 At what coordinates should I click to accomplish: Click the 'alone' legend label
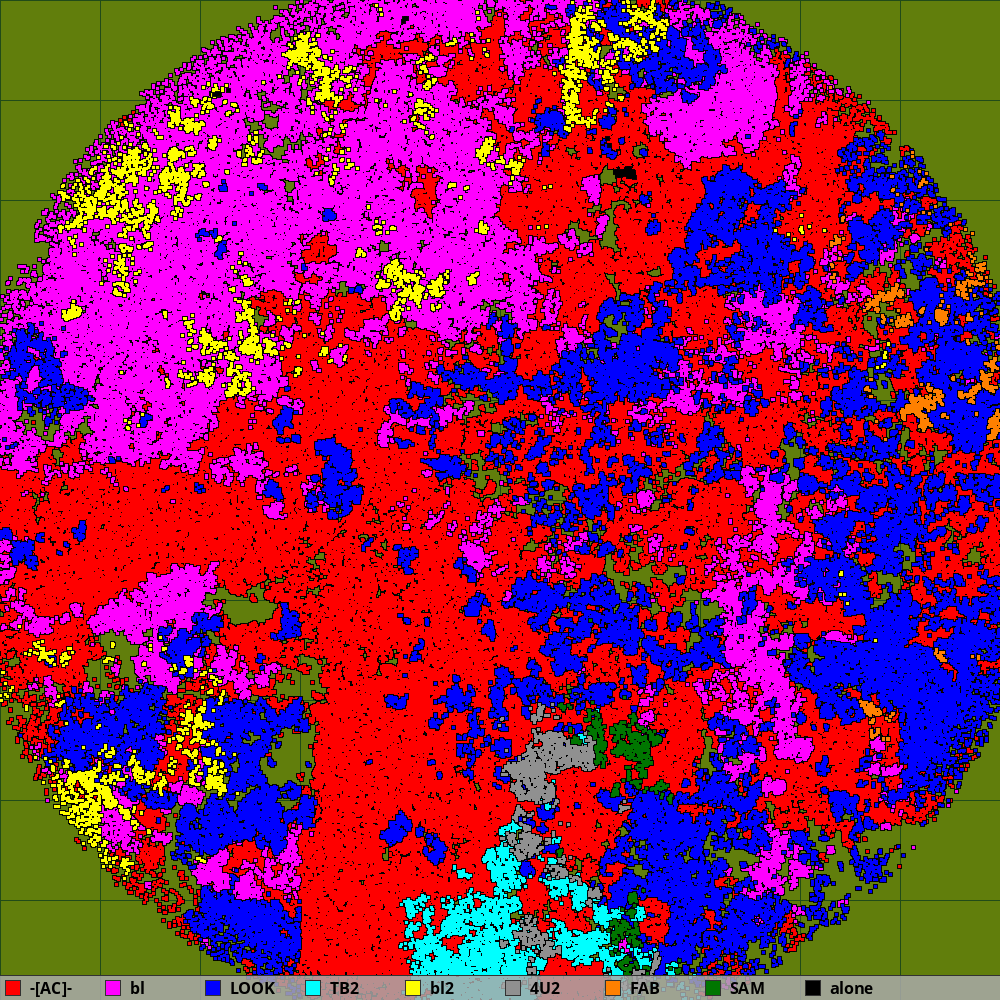coord(851,988)
